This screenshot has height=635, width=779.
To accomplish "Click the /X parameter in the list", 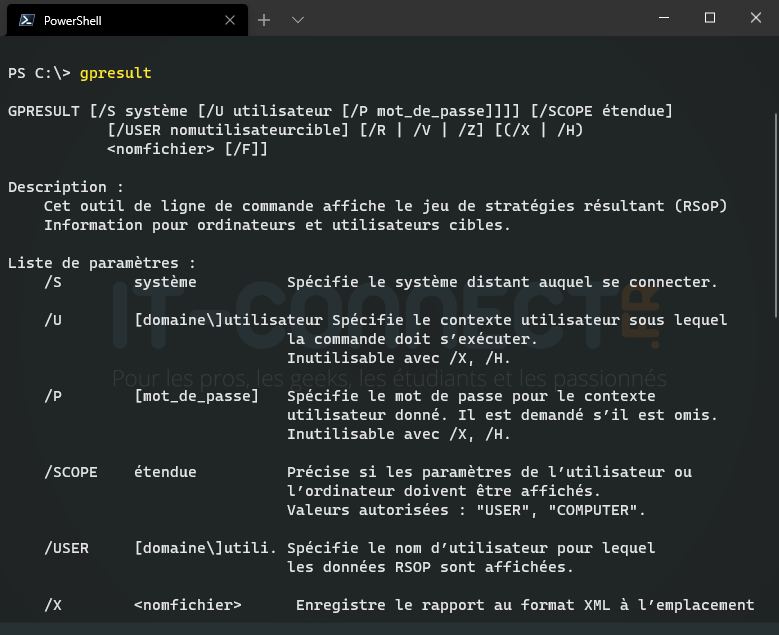I will pyautogui.click(x=53, y=605).
